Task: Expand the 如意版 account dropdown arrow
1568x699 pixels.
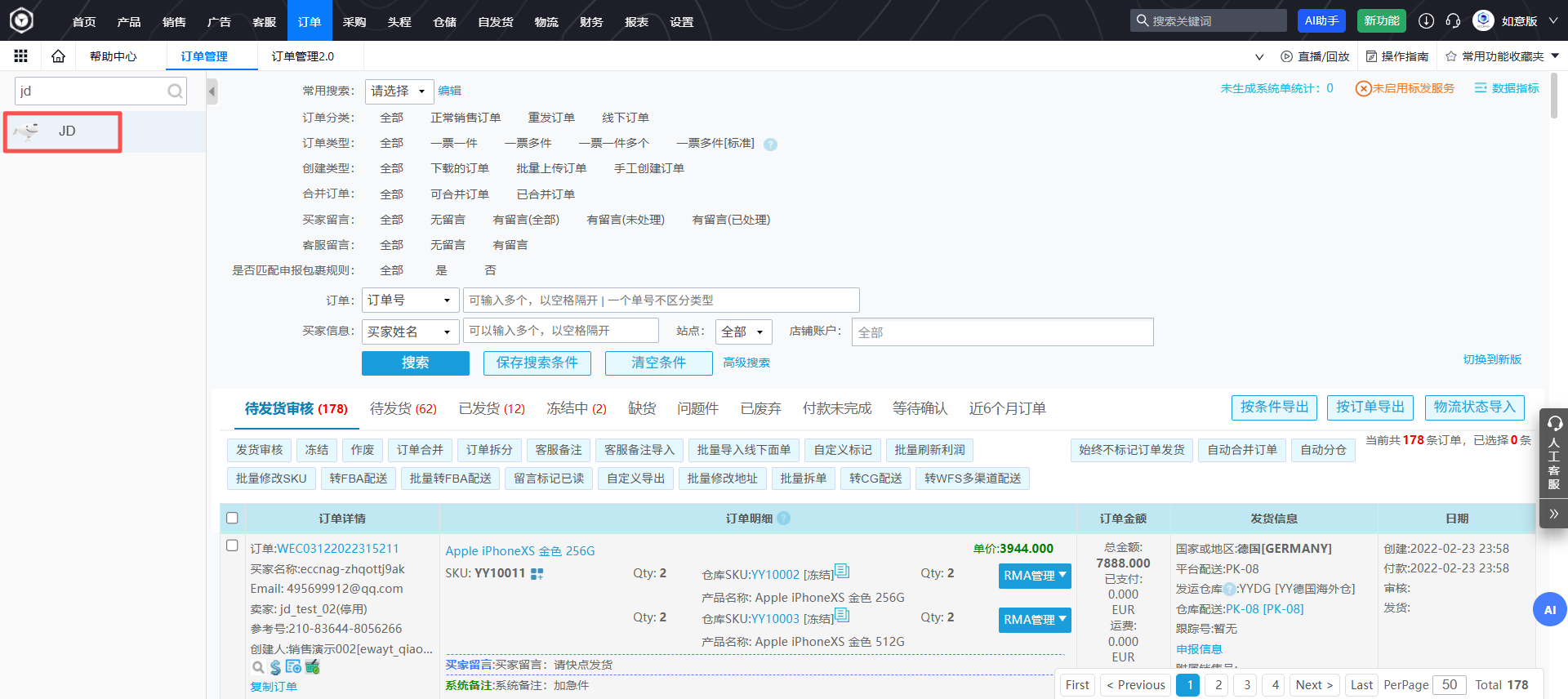Action: [x=1553, y=20]
